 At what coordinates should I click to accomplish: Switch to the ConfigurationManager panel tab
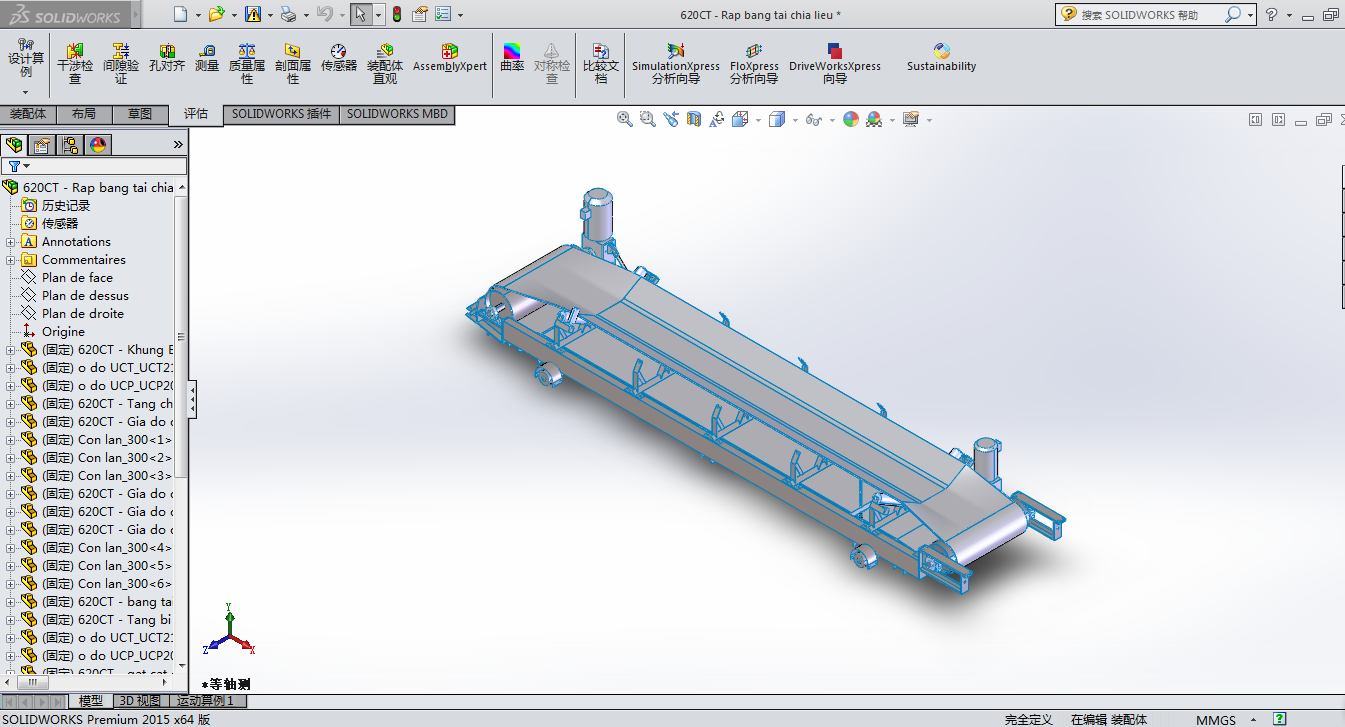70,145
